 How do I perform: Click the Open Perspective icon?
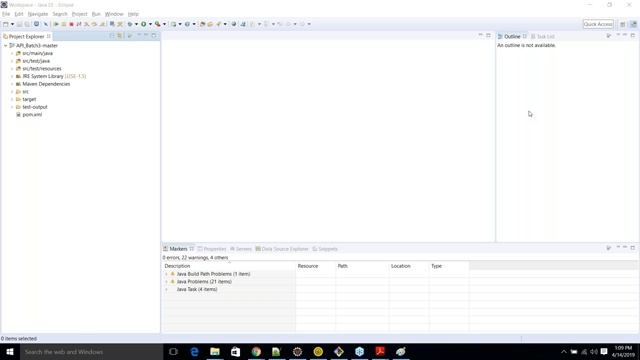coord(622,24)
